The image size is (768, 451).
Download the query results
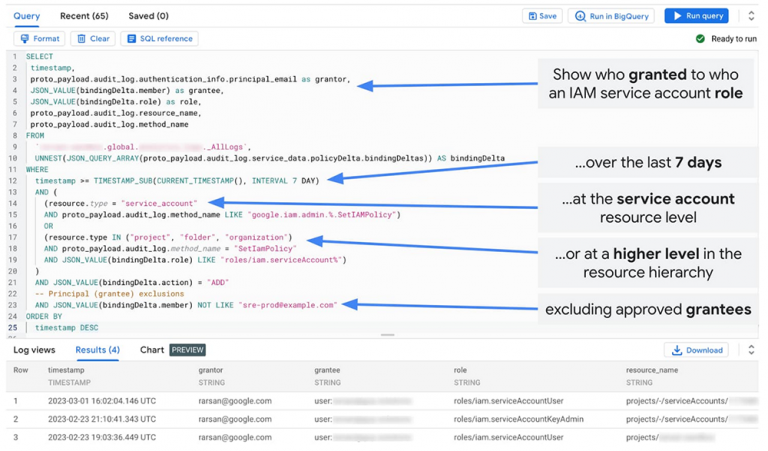click(x=697, y=350)
